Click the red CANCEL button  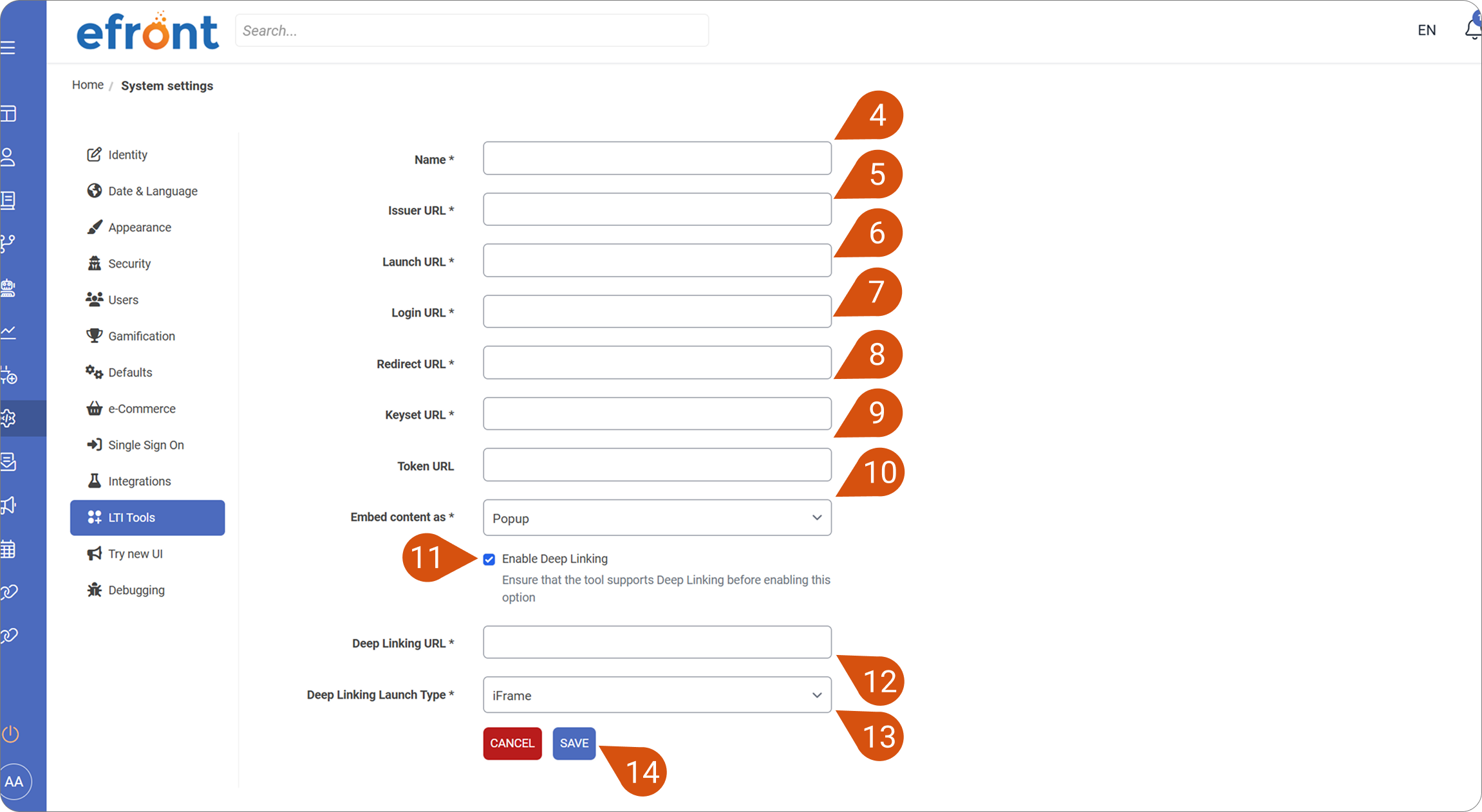coord(512,743)
